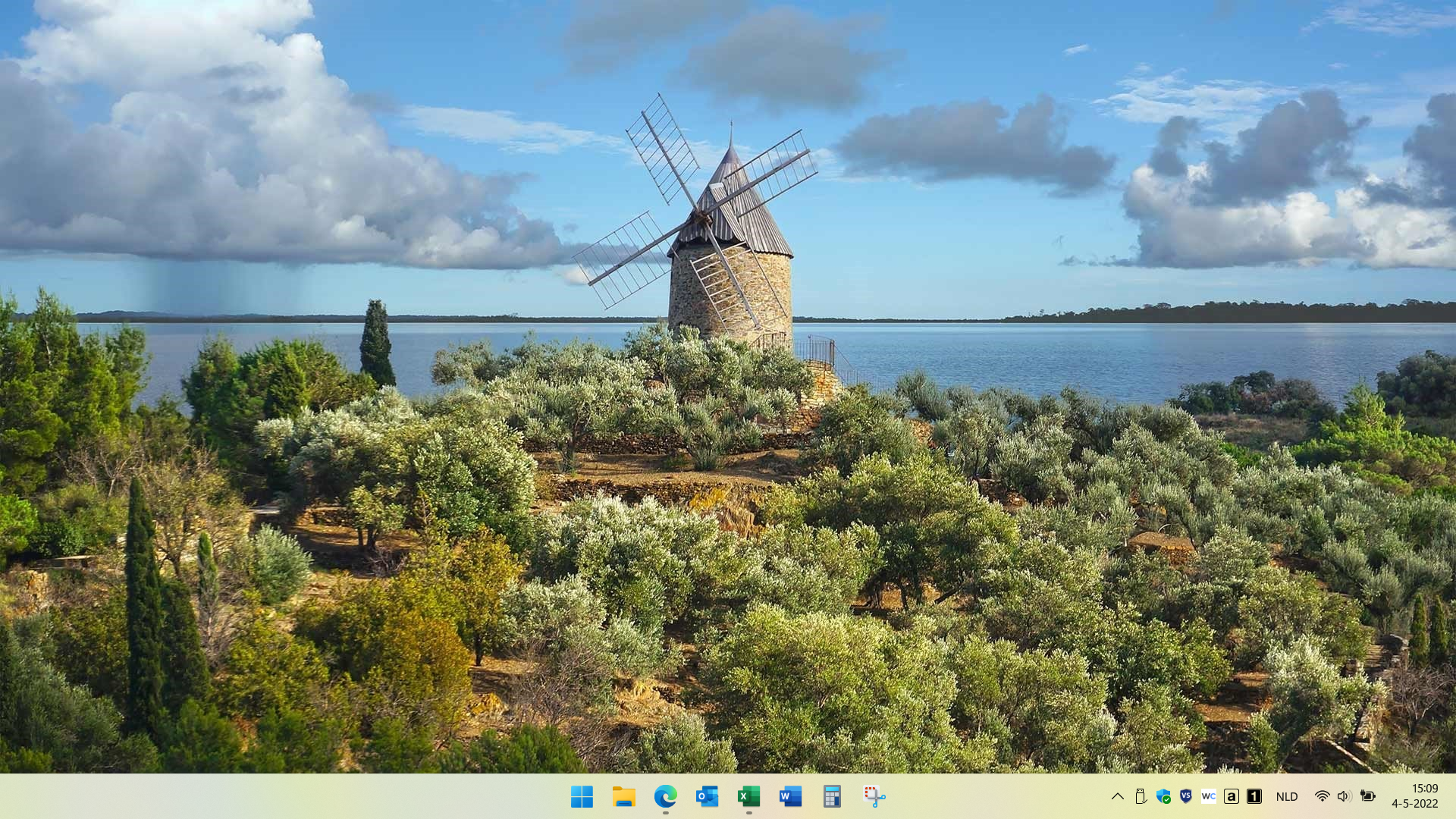Click the safely remove hardware USB icon
Image resolution: width=1456 pixels, height=819 pixels.
1140,796
